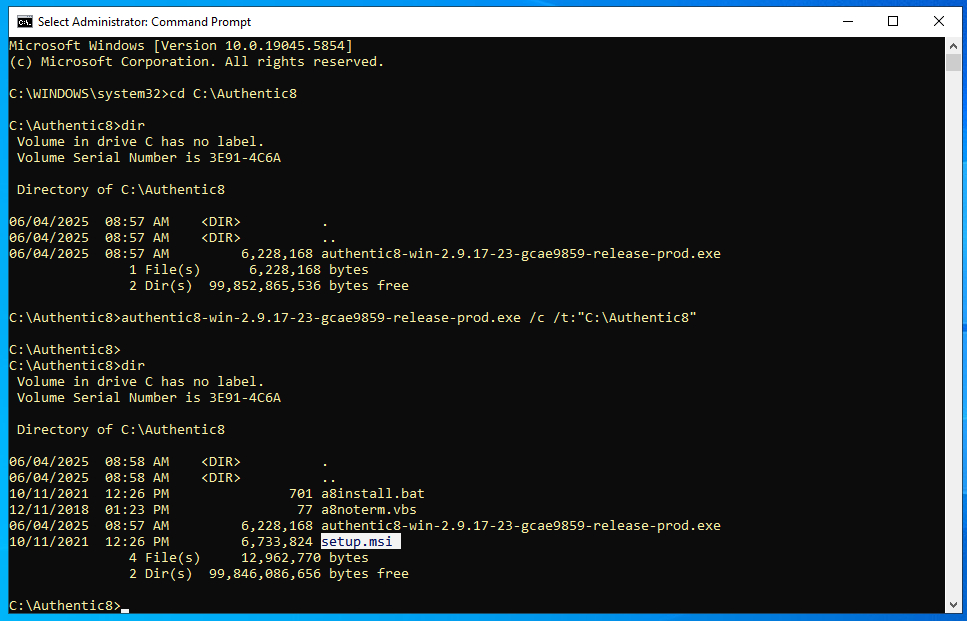Minimize the Command Prompt window
Image resolution: width=967 pixels, height=621 pixels.
849,21
